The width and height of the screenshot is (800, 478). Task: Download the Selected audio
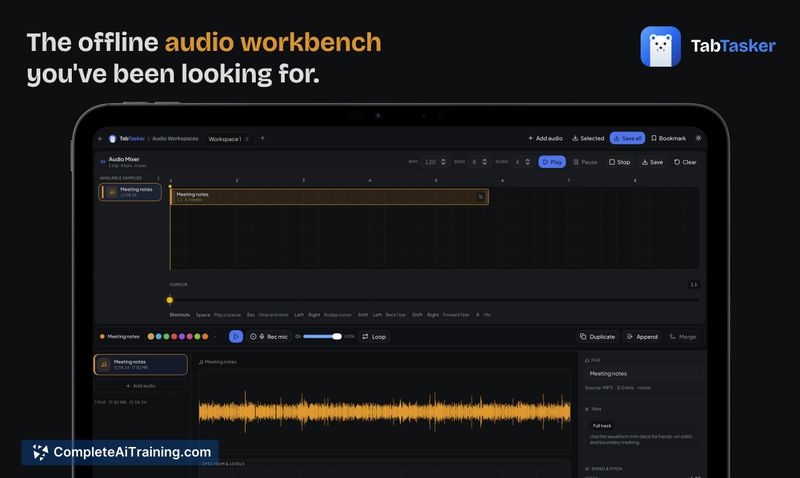588,138
